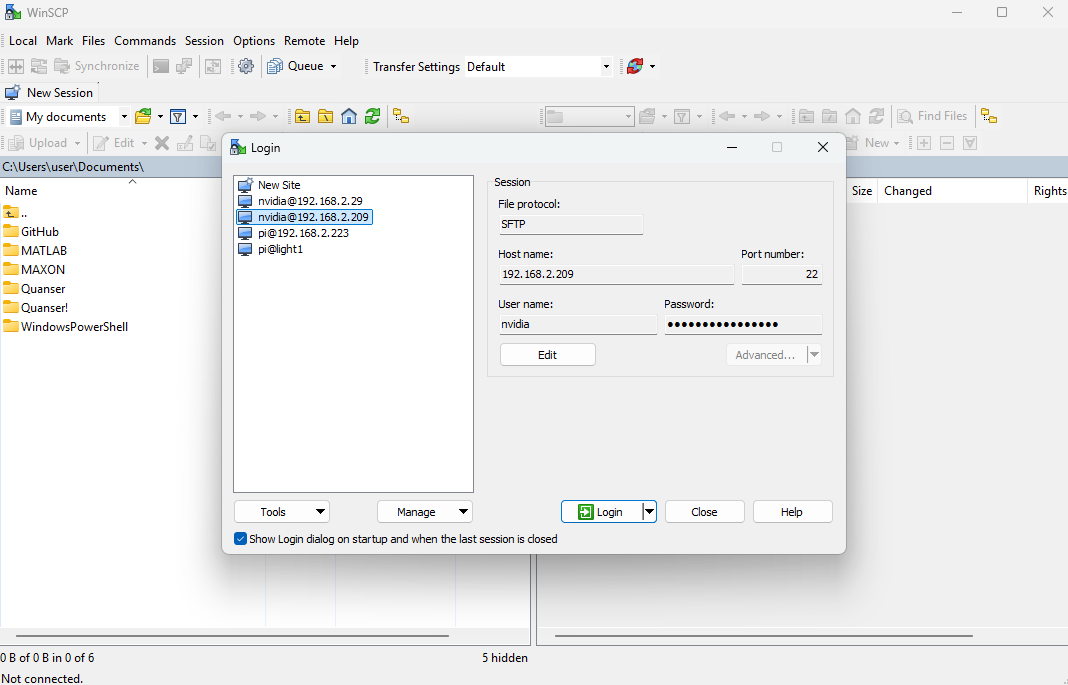The width and height of the screenshot is (1068, 685).
Task: Open the Session menu
Action: pos(204,41)
